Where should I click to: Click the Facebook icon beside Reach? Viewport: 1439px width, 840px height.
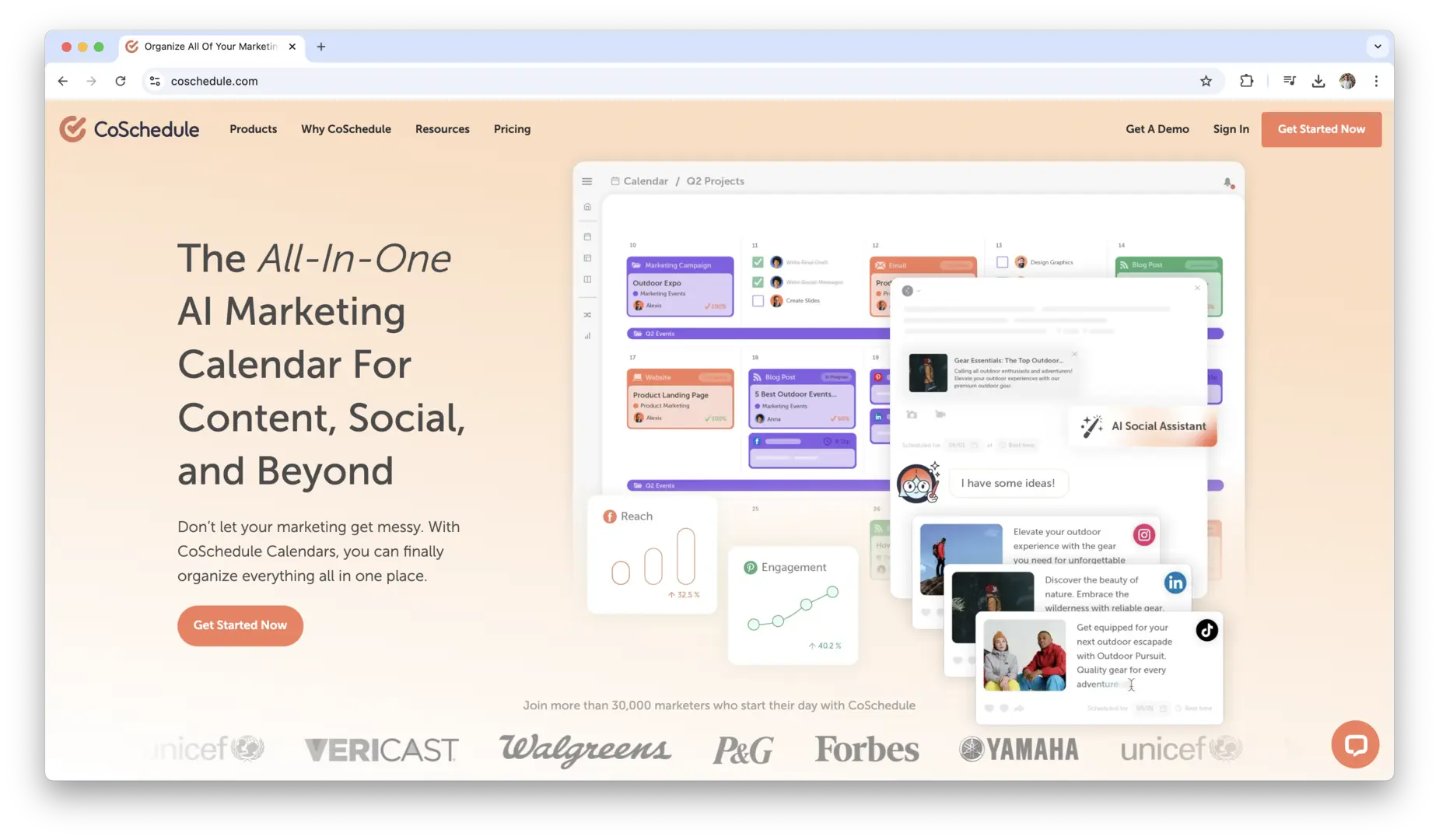[610, 516]
